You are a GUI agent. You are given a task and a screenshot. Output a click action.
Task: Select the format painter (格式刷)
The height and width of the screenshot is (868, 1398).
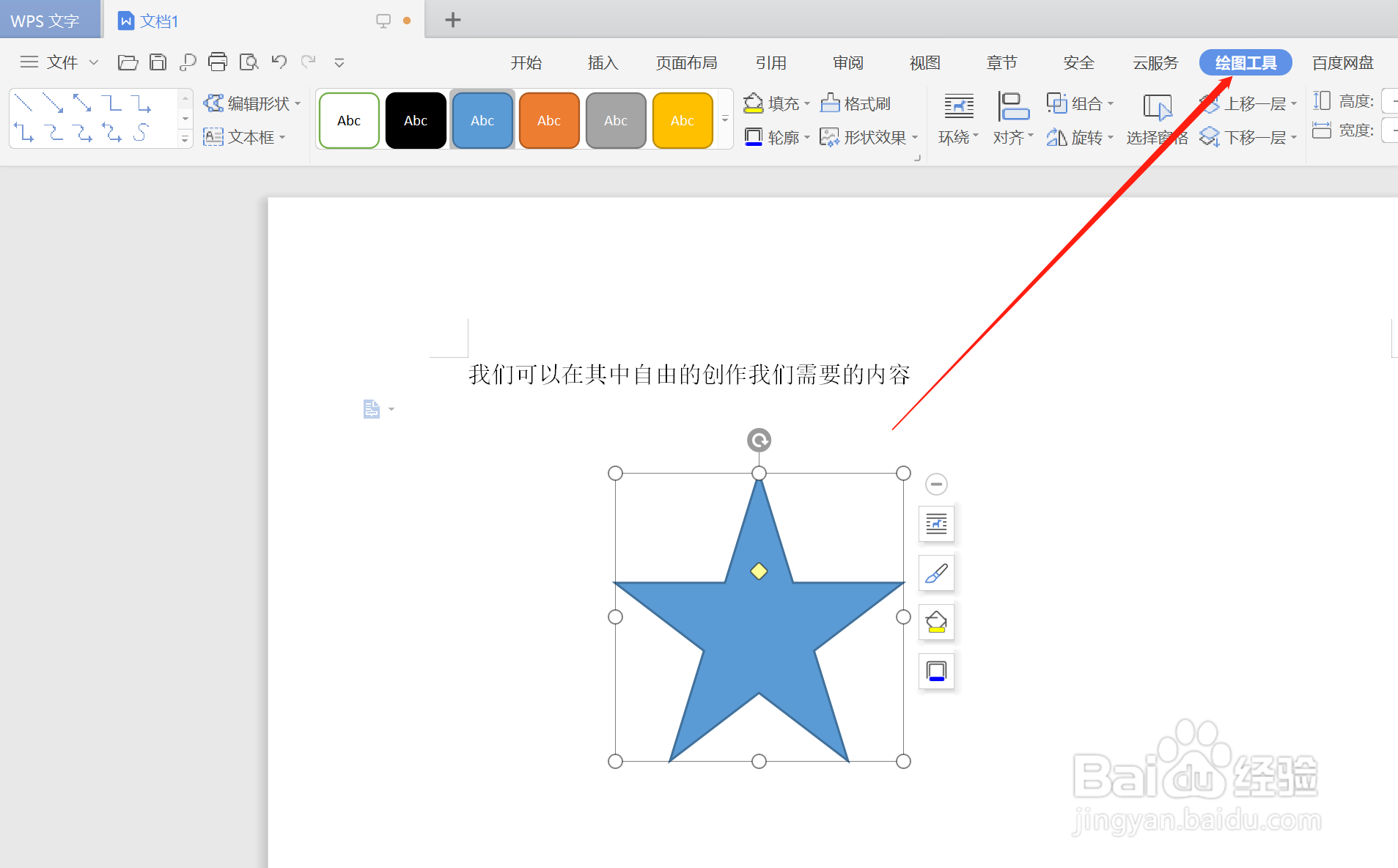855,103
